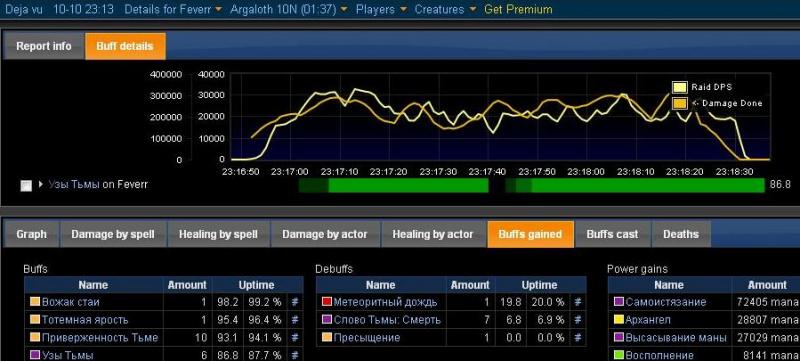
Task: Click the # icon in the Узы Тьмы row
Action: pyautogui.click(x=294, y=355)
